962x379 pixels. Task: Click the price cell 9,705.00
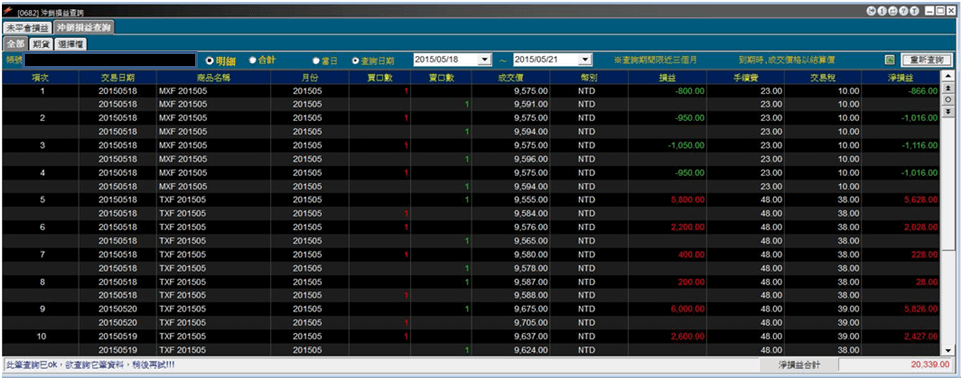point(531,323)
